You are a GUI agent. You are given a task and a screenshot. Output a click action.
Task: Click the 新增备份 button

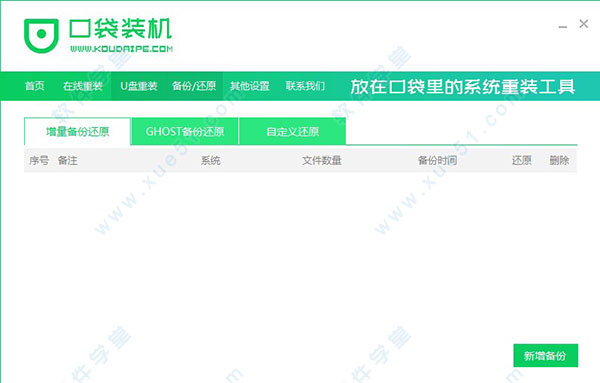pyautogui.click(x=545, y=356)
